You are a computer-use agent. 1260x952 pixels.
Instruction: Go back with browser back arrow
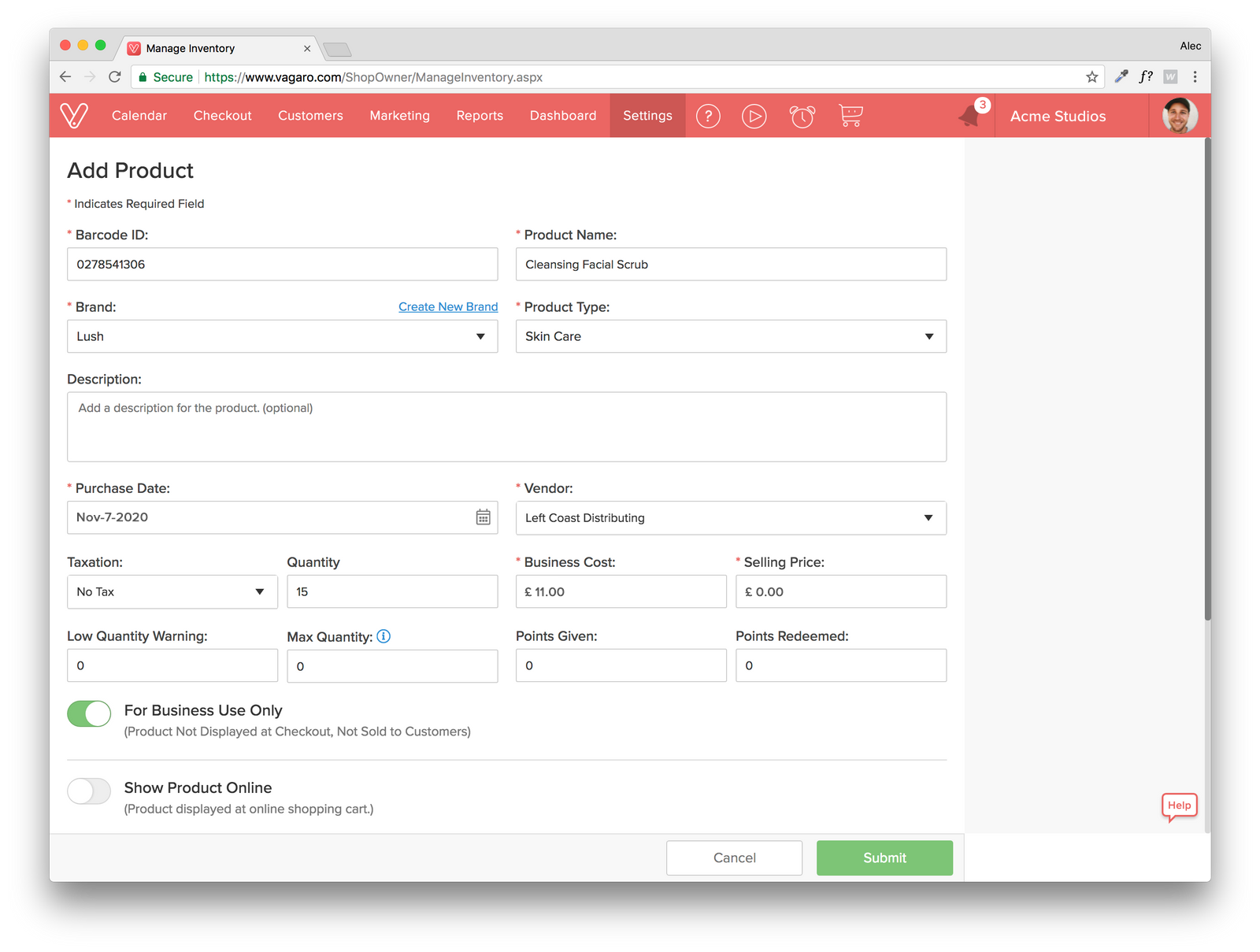[x=65, y=77]
